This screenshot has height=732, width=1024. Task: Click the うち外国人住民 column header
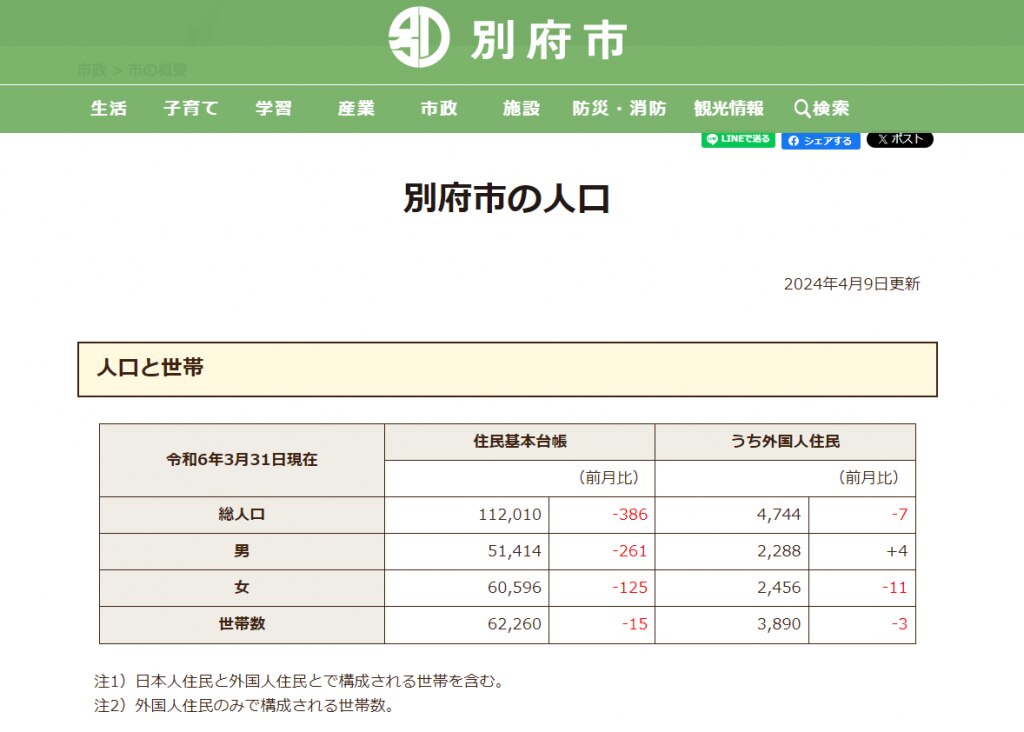(785, 441)
